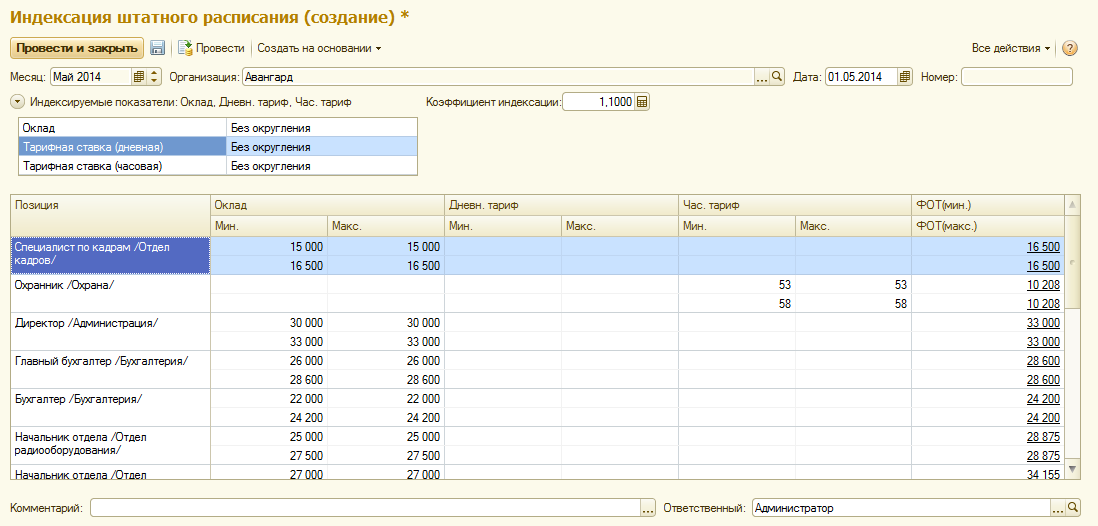Collapse the Индексируемые показатели section
The height and width of the screenshot is (526, 1098).
point(17,102)
